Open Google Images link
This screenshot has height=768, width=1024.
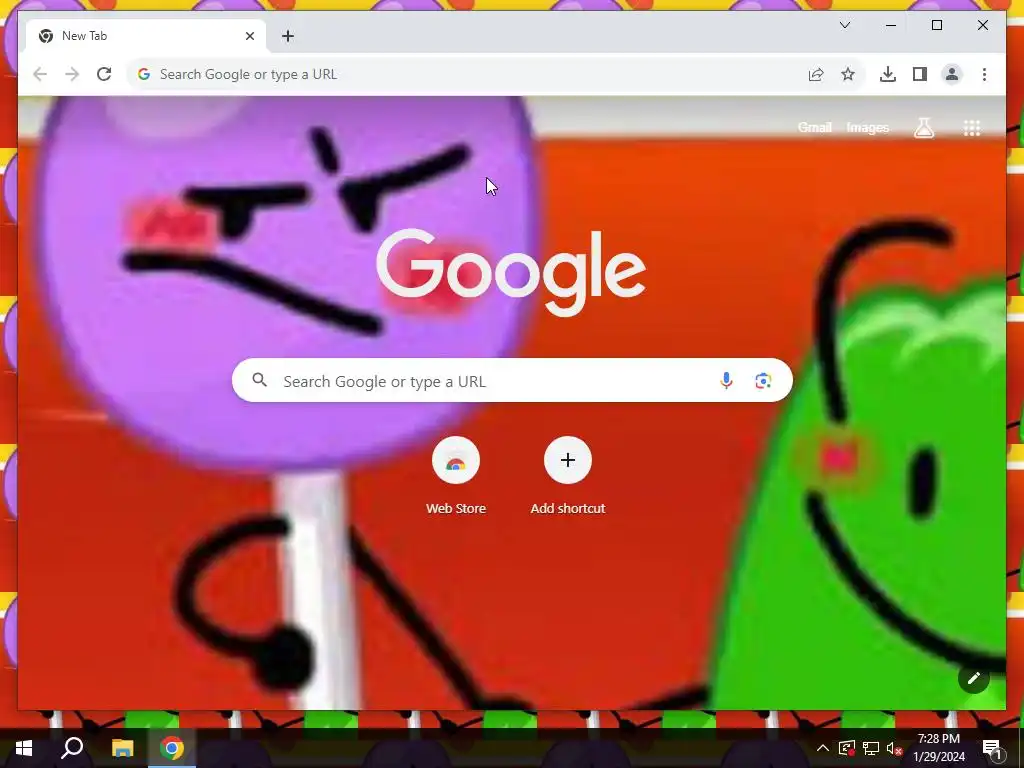click(x=867, y=128)
